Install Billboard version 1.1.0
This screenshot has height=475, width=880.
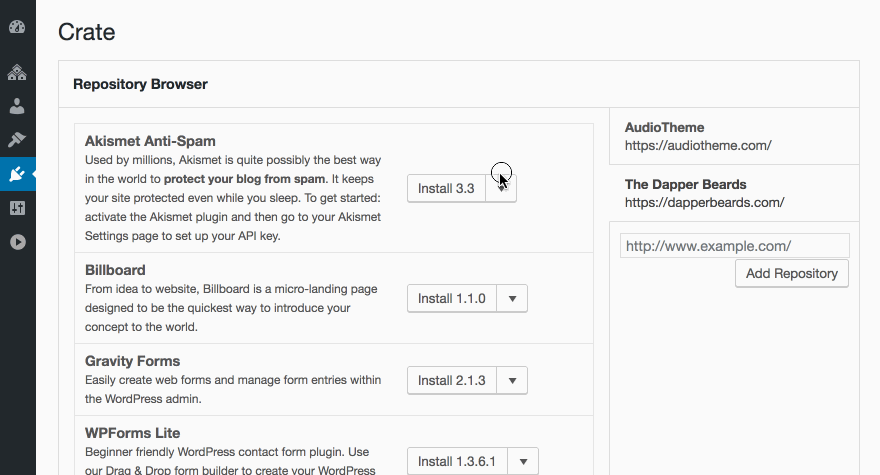point(452,299)
